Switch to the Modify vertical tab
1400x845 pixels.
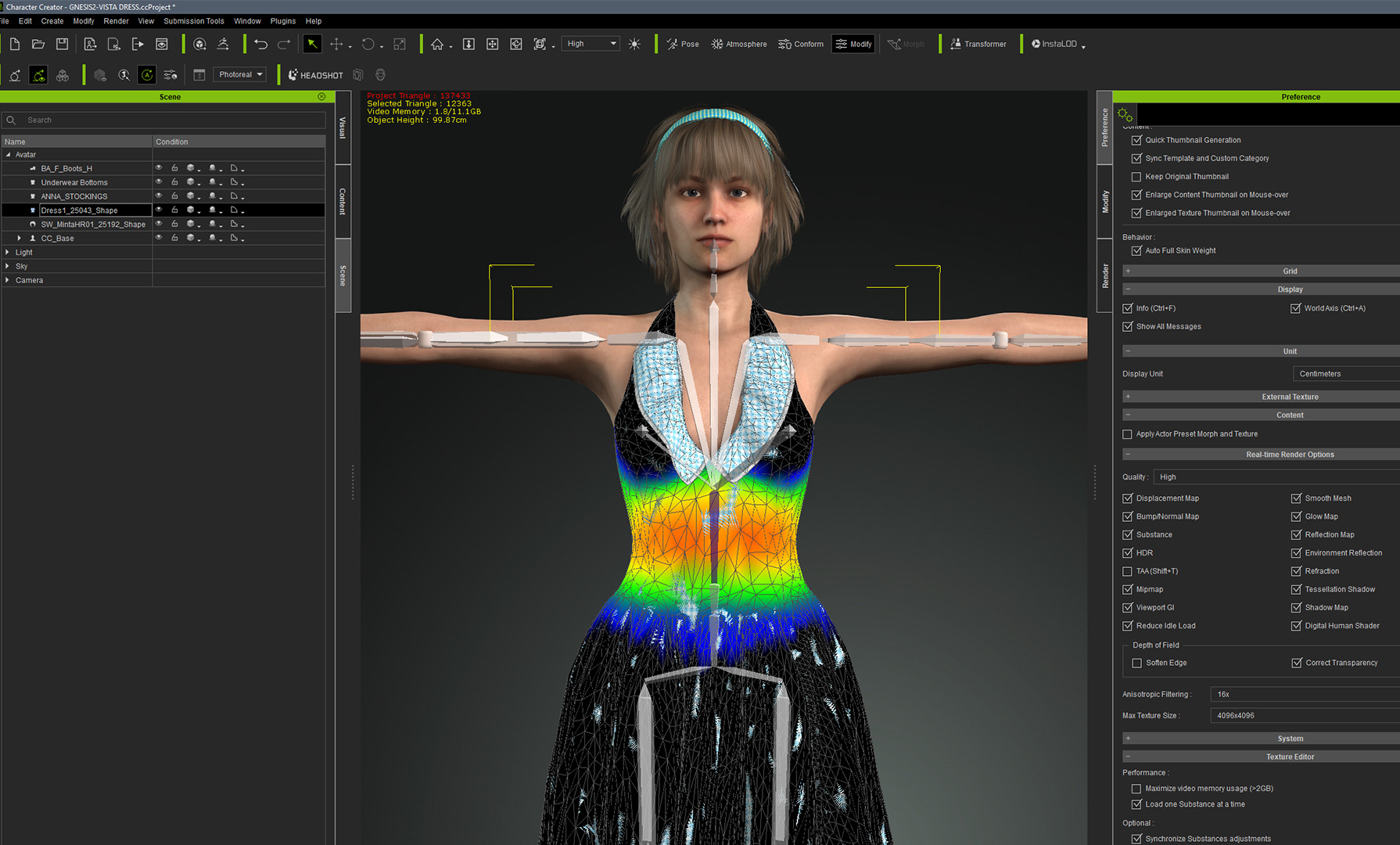coord(1104,202)
